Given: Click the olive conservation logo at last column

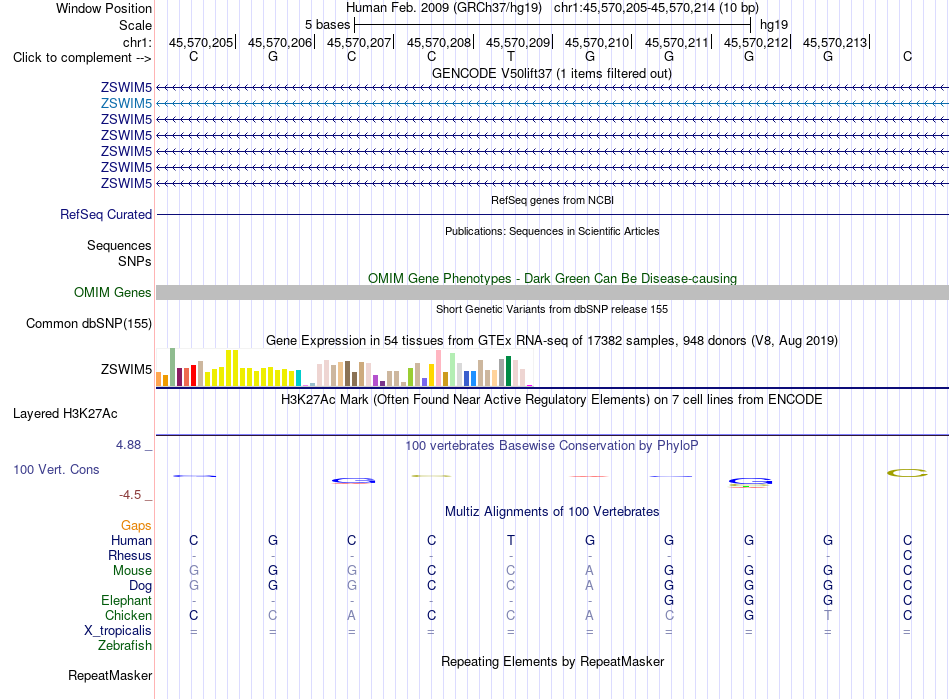Looking at the screenshot, I should click(x=907, y=473).
